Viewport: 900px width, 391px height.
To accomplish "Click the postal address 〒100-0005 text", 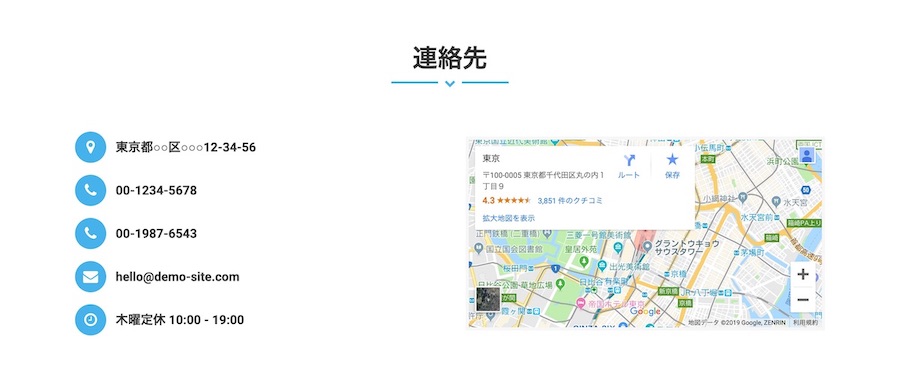I will tap(543, 181).
